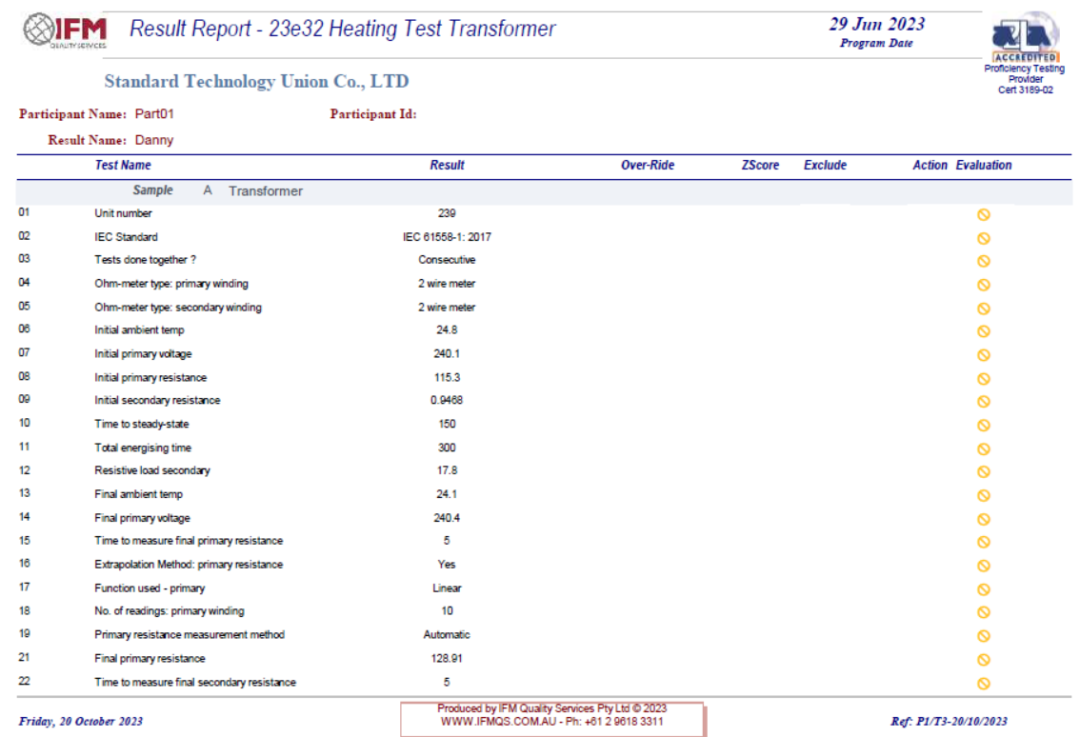
Task: Click the Final primary voltage value 240.4
Action: pyautogui.click(x=447, y=518)
